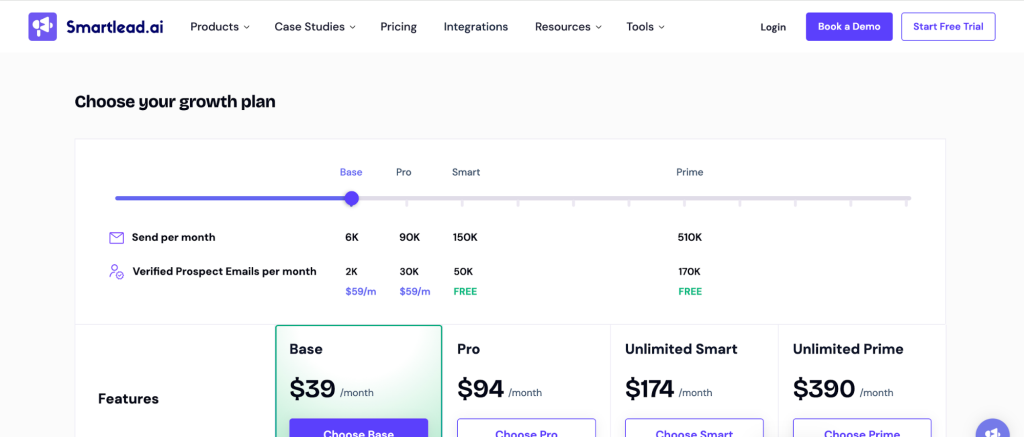Click the $390 /month Unlimited Prime price
1024x437 pixels.
(x=843, y=389)
